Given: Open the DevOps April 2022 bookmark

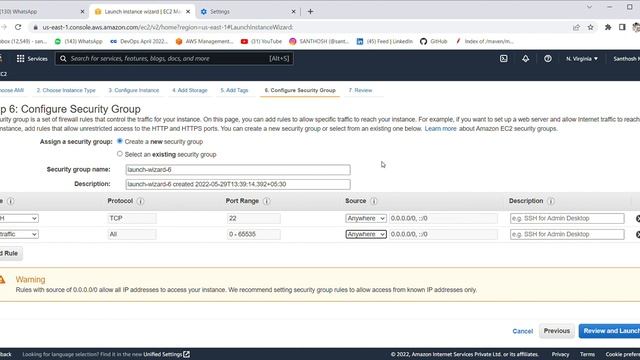Looking at the screenshot, I should pyautogui.click(x=139, y=41).
